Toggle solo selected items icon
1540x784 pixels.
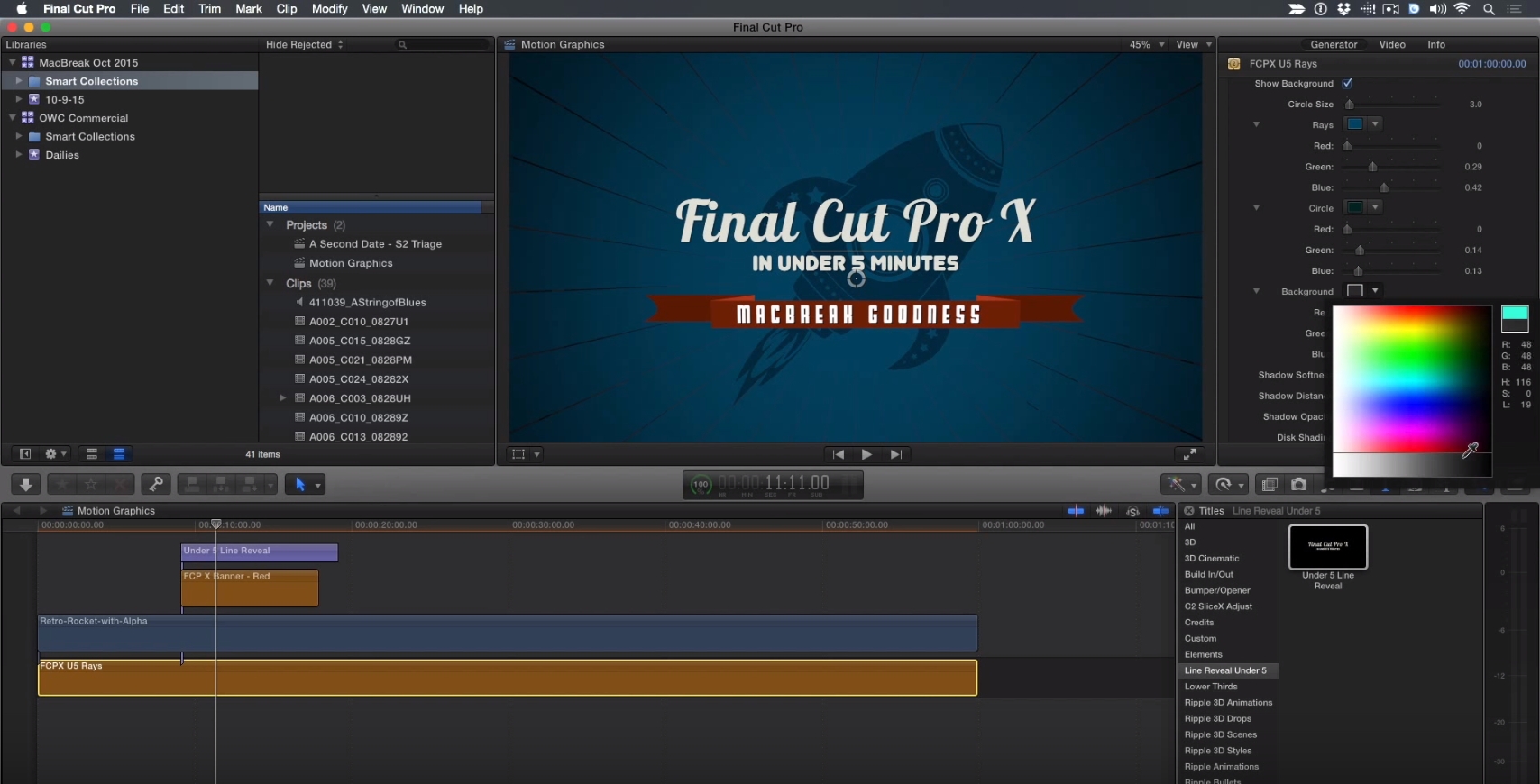[1132, 511]
